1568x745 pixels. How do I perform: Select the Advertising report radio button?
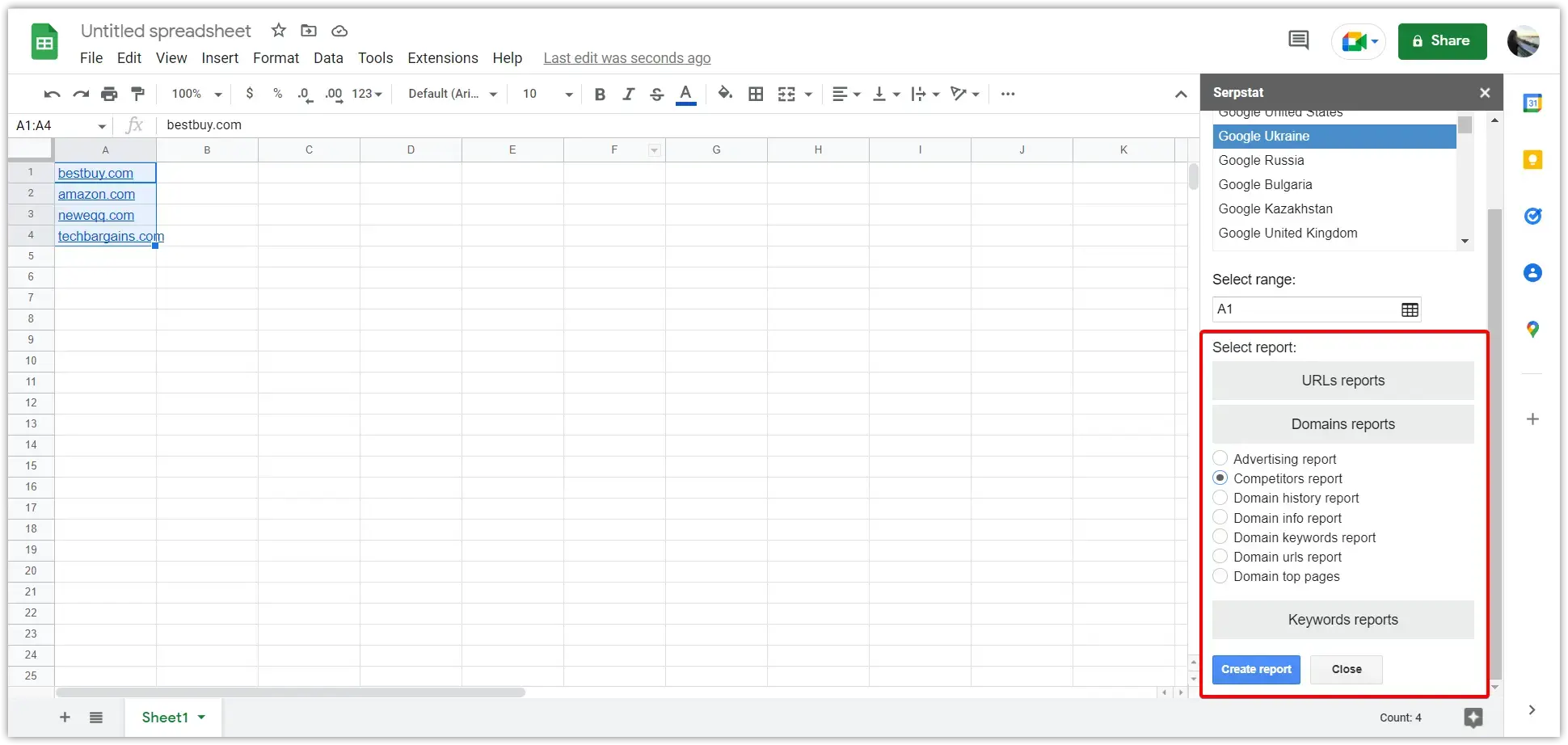point(1220,458)
